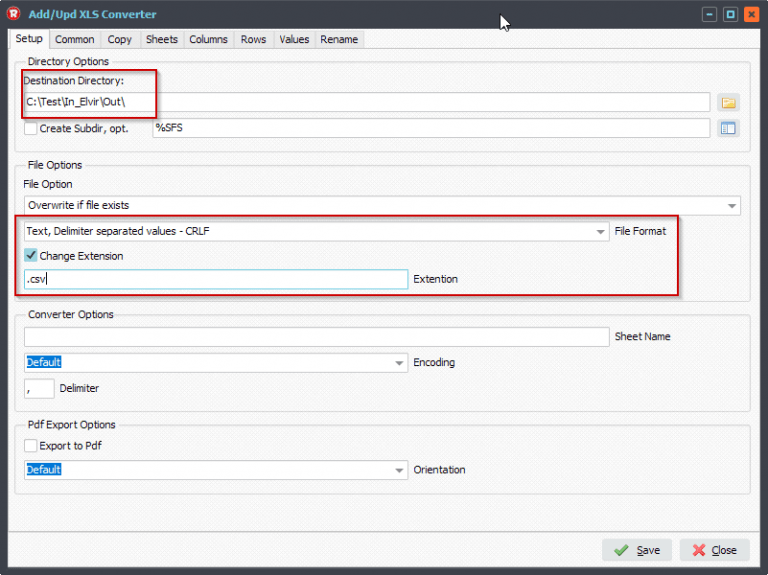Open variables list icon beside %SFS field
The width and height of the screenshot is (768, 575).
(728, 128)
